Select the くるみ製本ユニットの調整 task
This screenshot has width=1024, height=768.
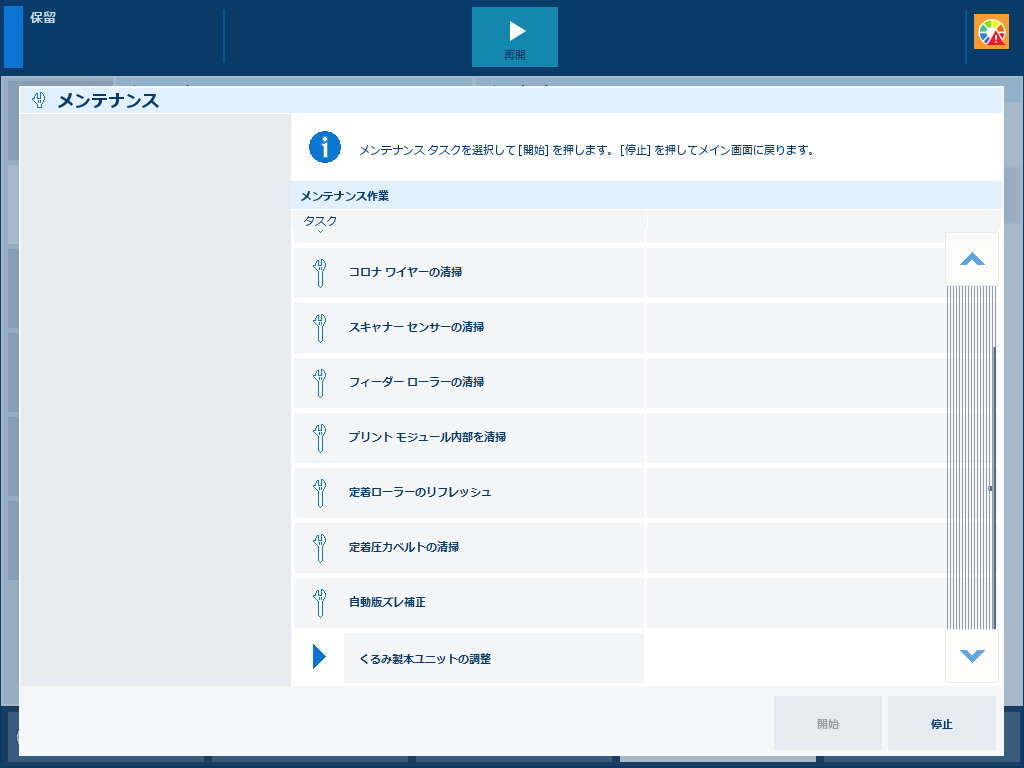point(494,658)
